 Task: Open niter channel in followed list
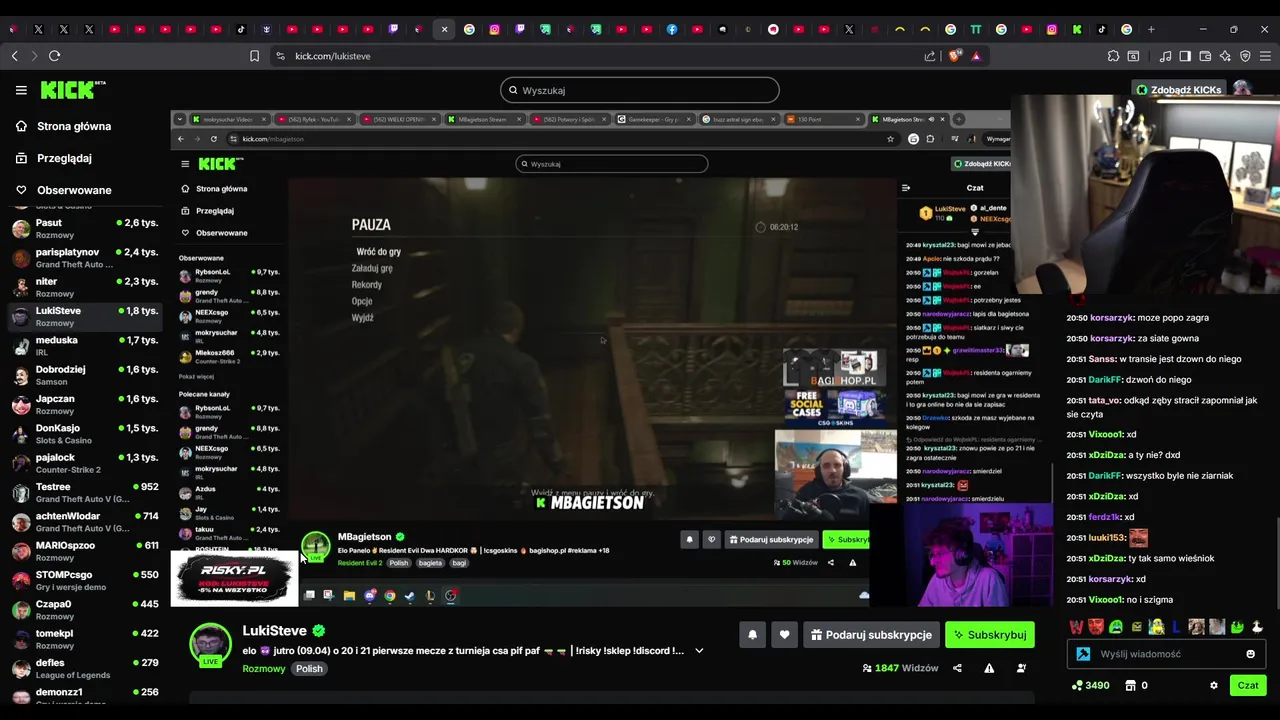click(85, 287)
